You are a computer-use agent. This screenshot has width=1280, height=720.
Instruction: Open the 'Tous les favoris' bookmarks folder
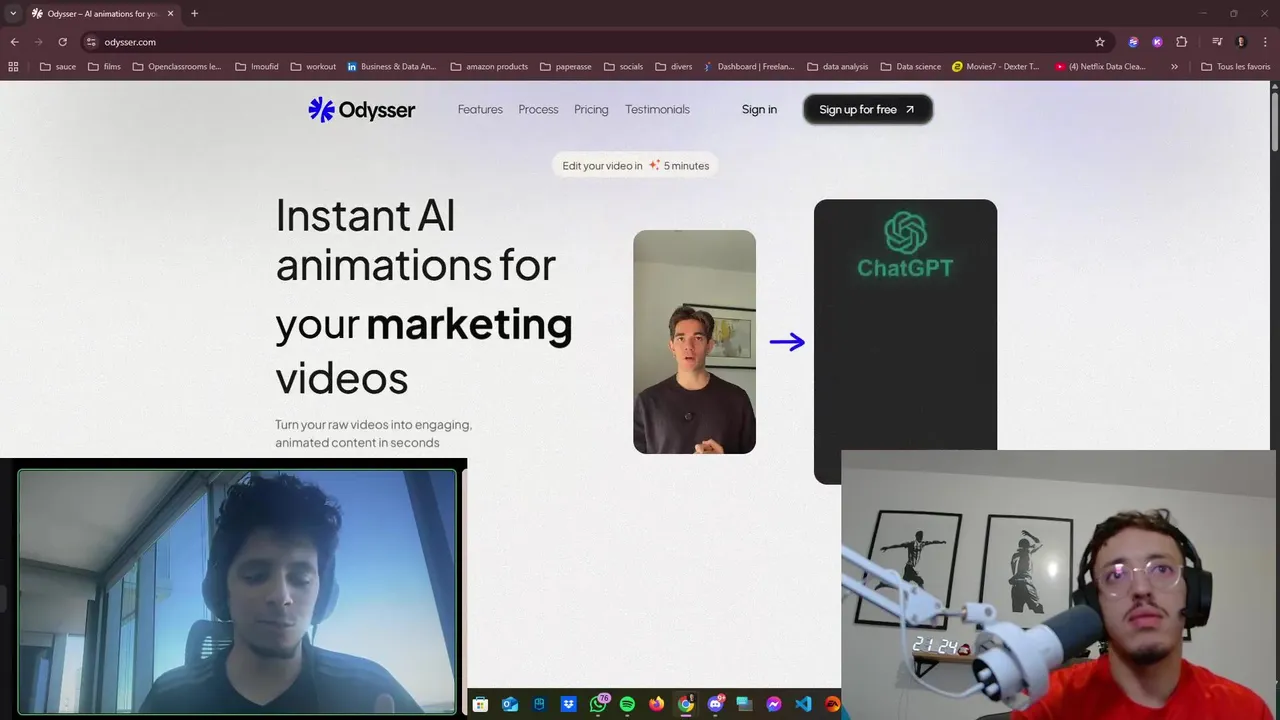1235,67
